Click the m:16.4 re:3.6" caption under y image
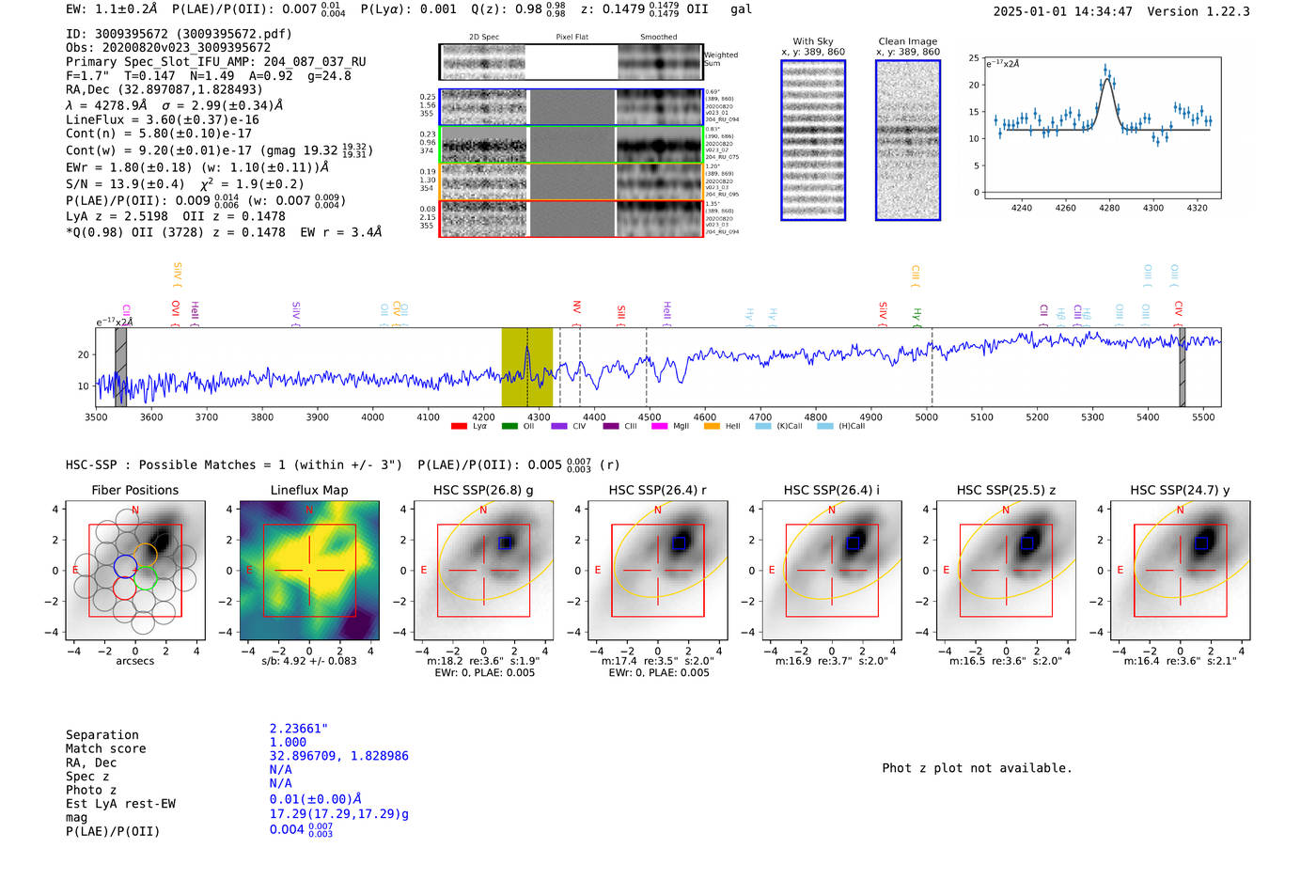The width and height of the screenshot is (1316, 896). 1180,661
